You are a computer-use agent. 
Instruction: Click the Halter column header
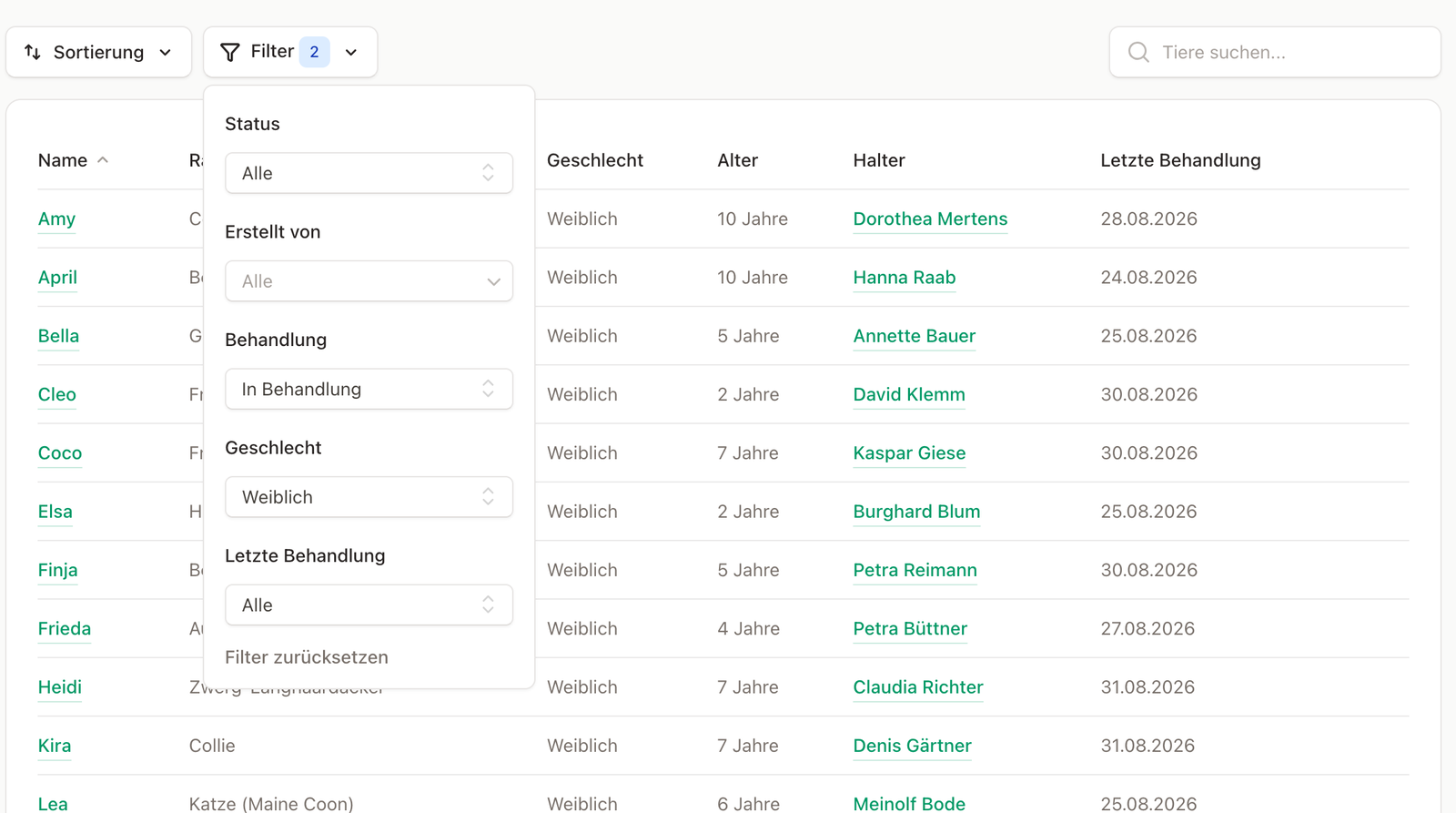[879, 160]
